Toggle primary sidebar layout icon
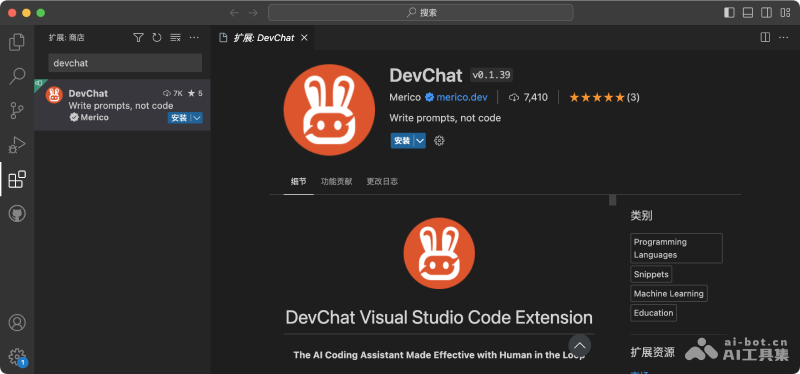800x374 pixels. [729, 13]
